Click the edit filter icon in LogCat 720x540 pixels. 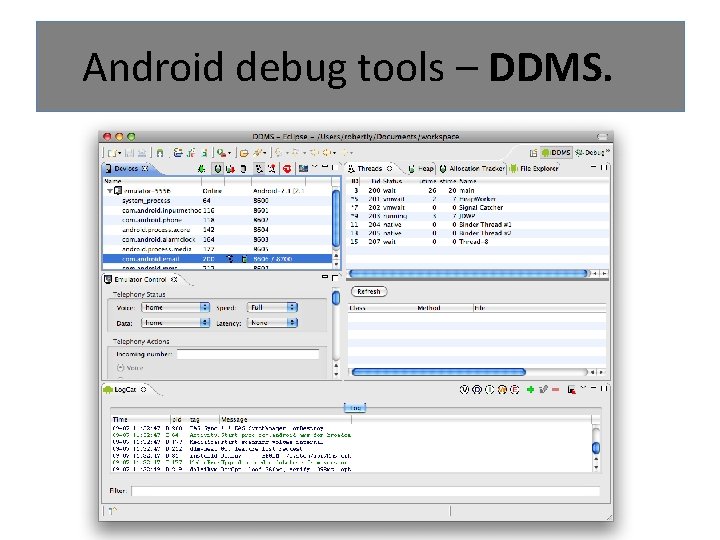543,389
